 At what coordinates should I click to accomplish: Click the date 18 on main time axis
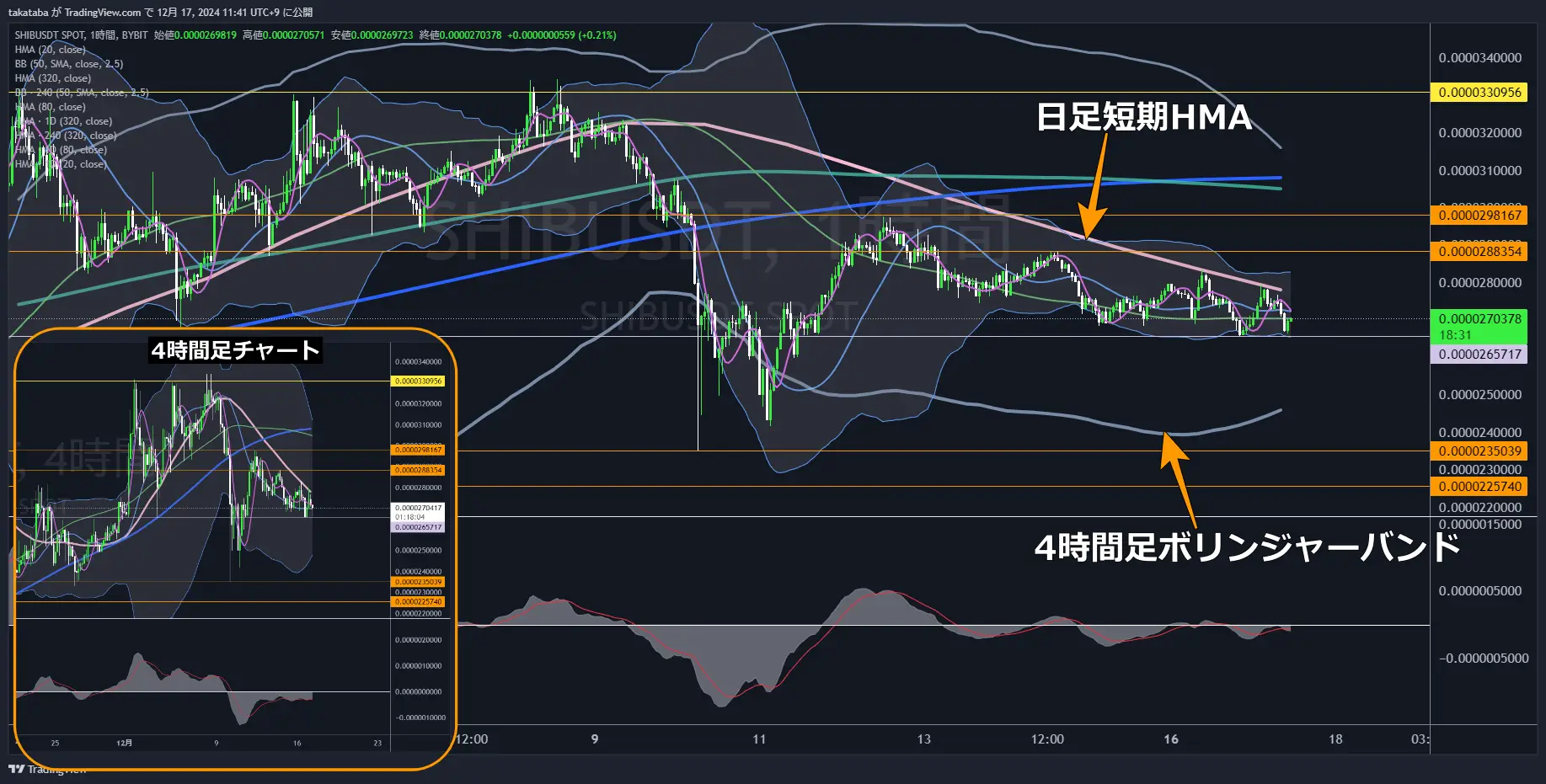point(1335,739)
